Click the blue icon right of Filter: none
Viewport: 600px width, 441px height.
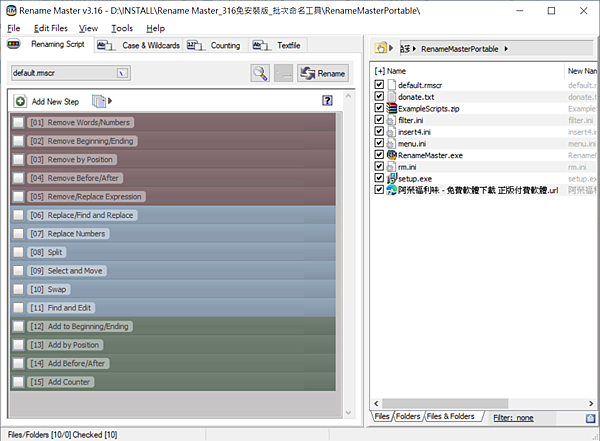click(590, 418)
